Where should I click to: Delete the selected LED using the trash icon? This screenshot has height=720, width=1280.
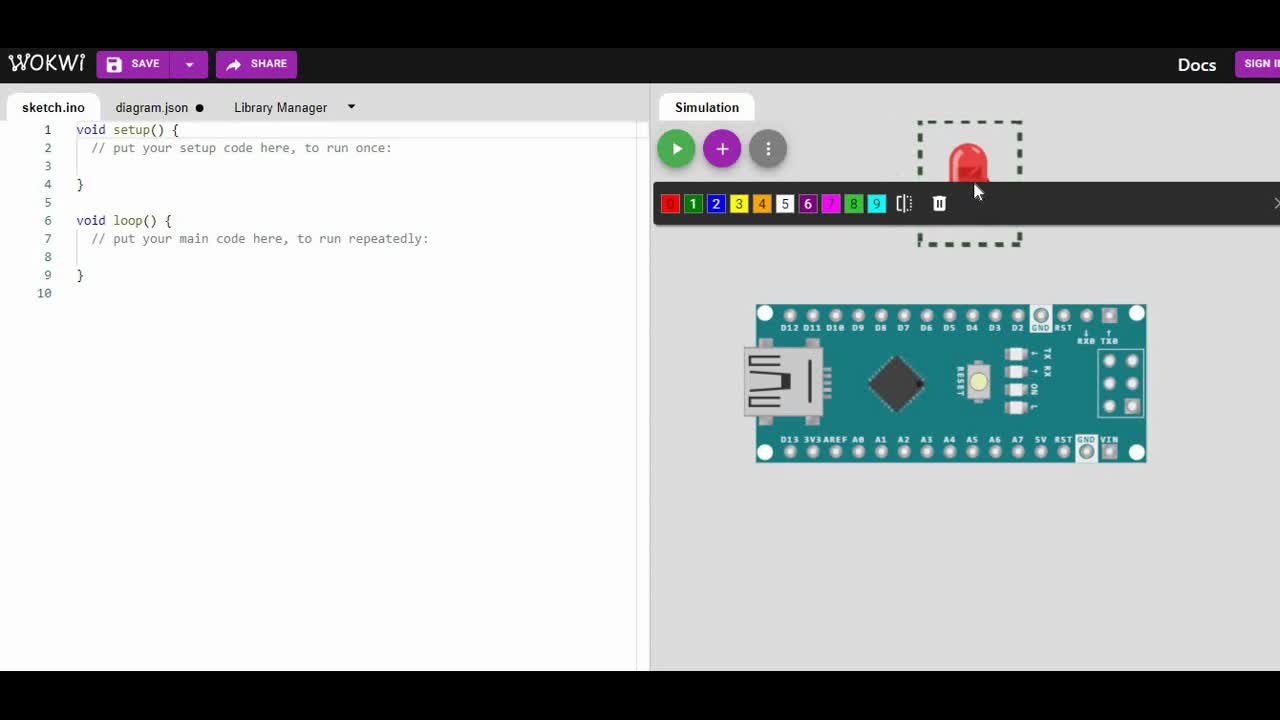(x=938, y=203)
